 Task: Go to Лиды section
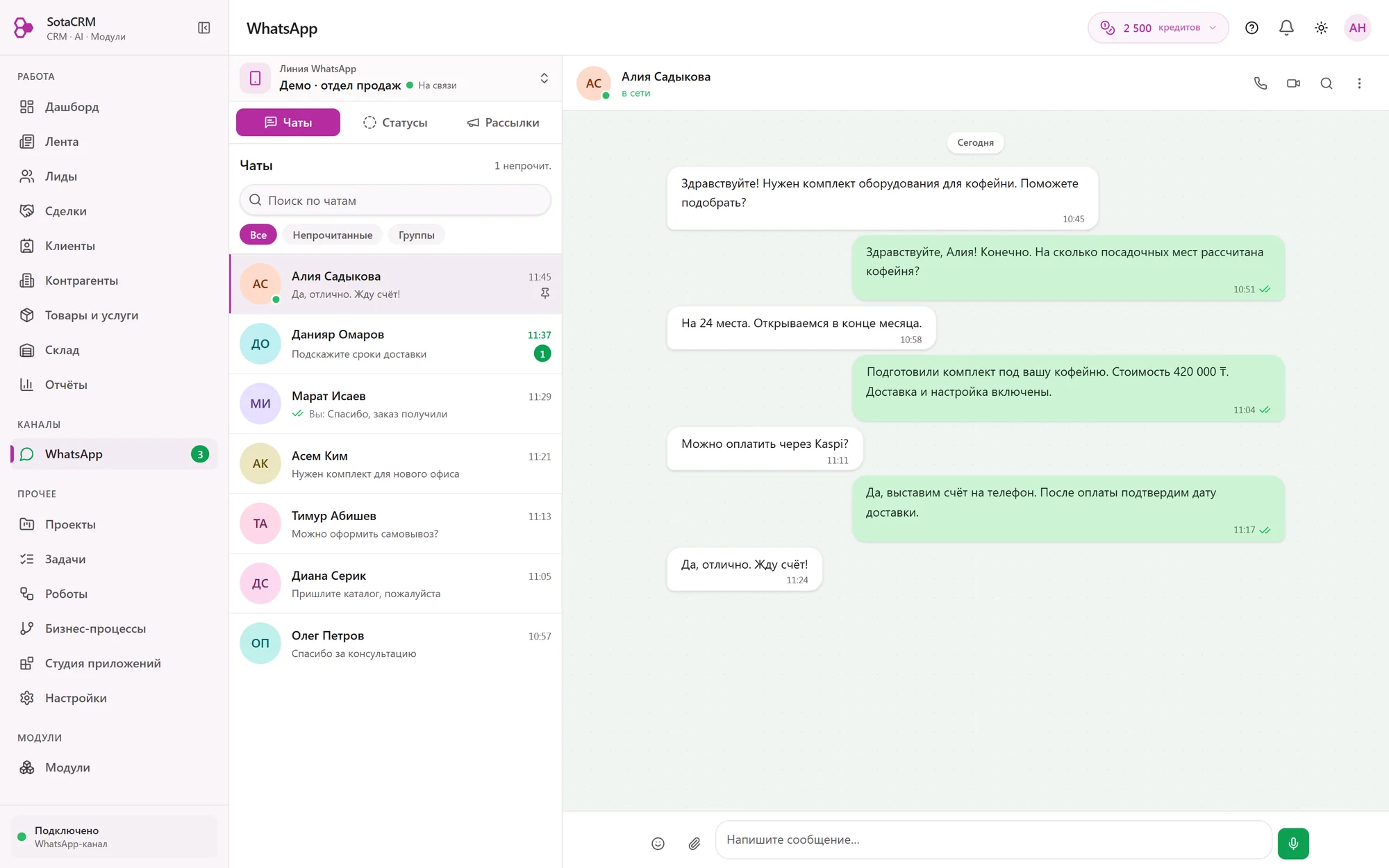point(114,176)
